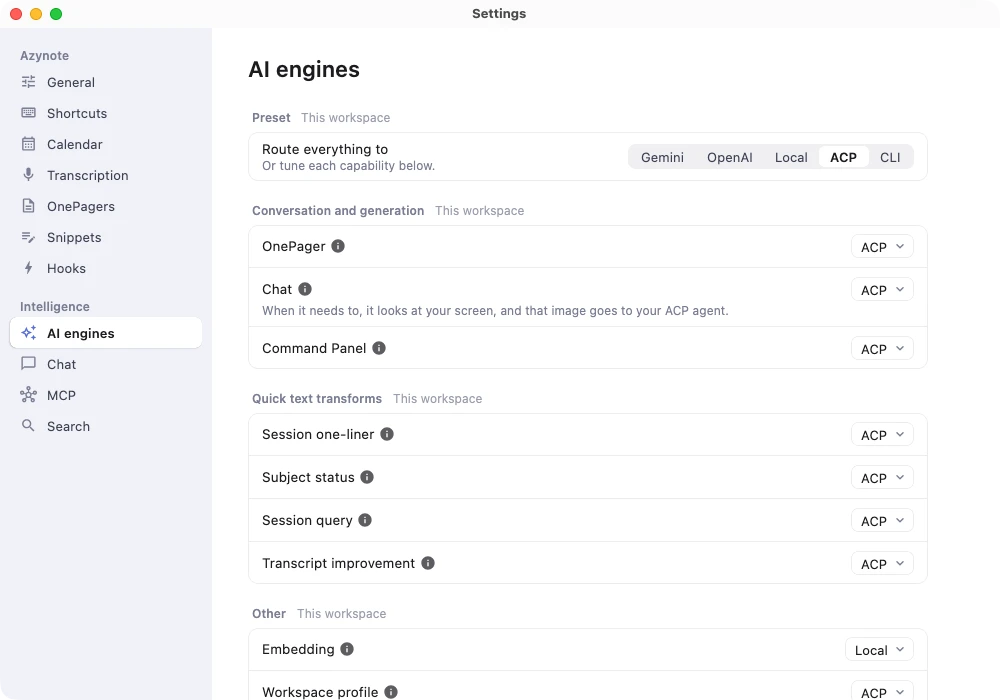
Task: Go to Snippets settings
Action: point(106,237)
